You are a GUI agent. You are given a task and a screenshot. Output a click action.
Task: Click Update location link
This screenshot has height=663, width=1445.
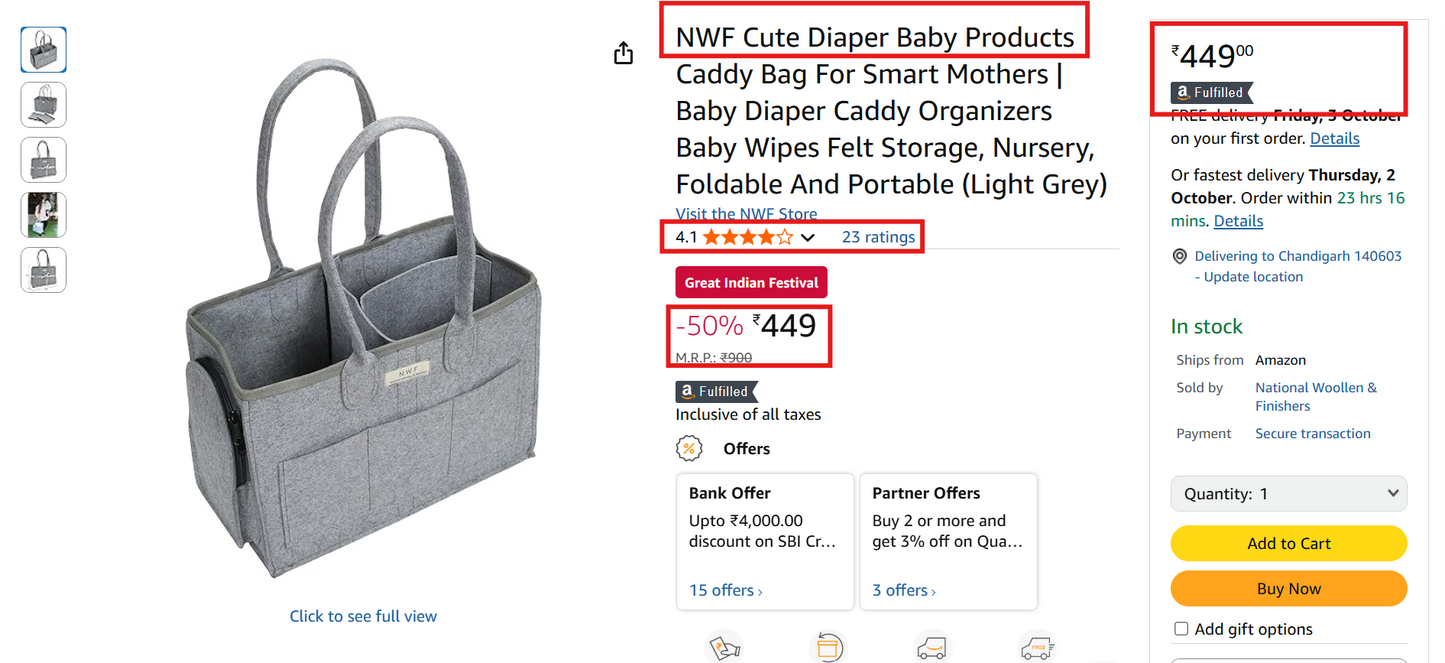(1250, 276)
